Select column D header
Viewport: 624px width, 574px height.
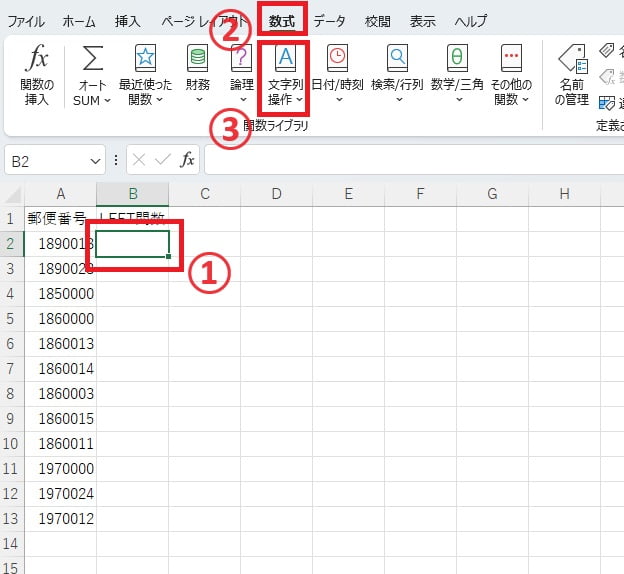(277, 194)
